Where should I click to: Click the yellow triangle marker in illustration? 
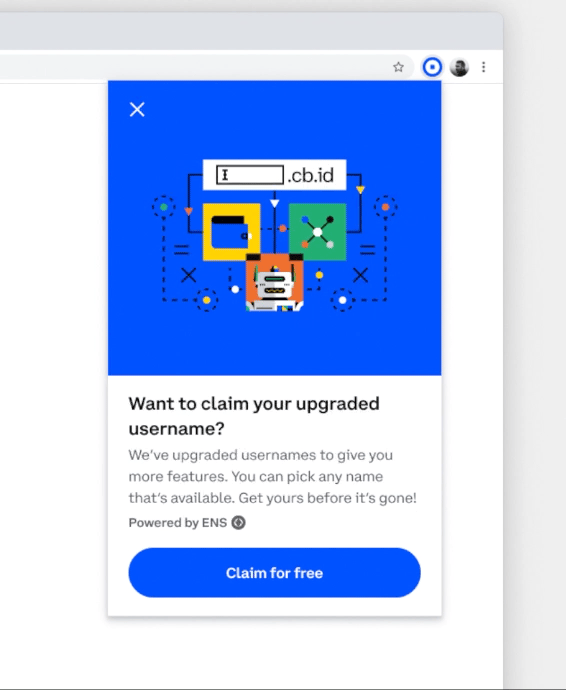click(360, 190)
